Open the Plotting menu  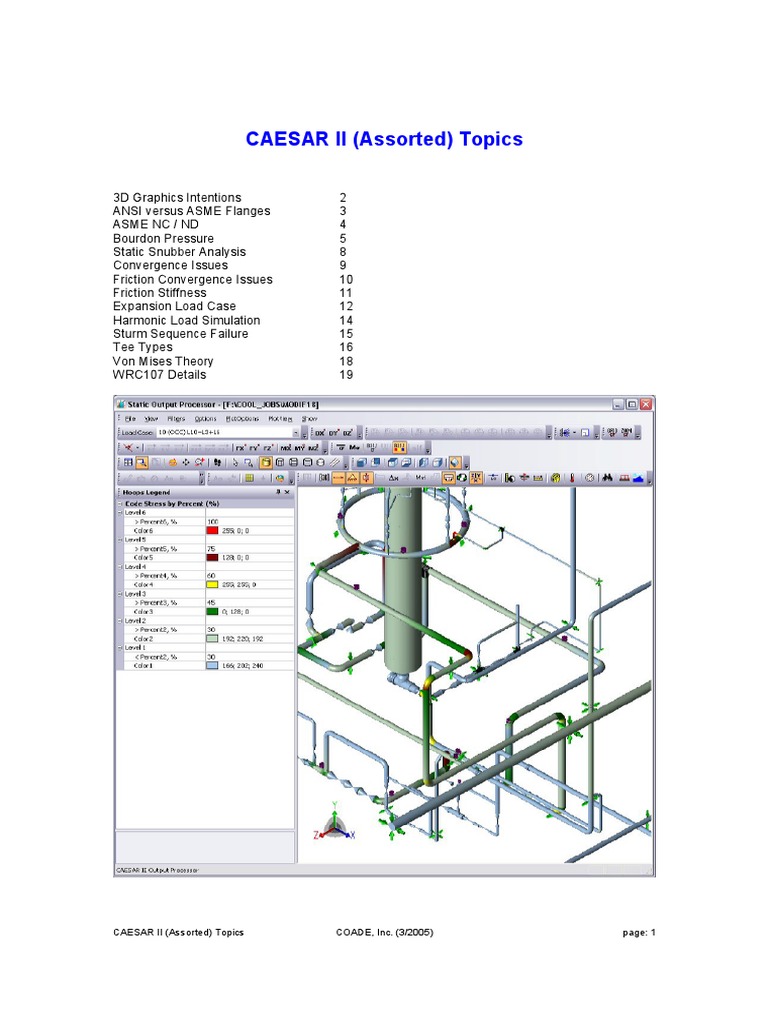[x=280, y=419]
